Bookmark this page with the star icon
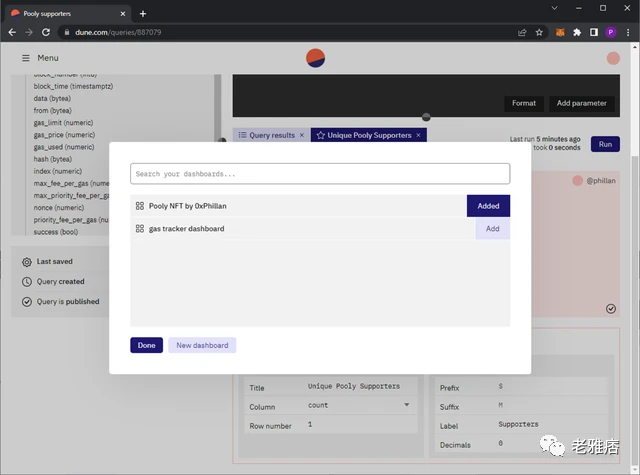 tap(539, 32)
